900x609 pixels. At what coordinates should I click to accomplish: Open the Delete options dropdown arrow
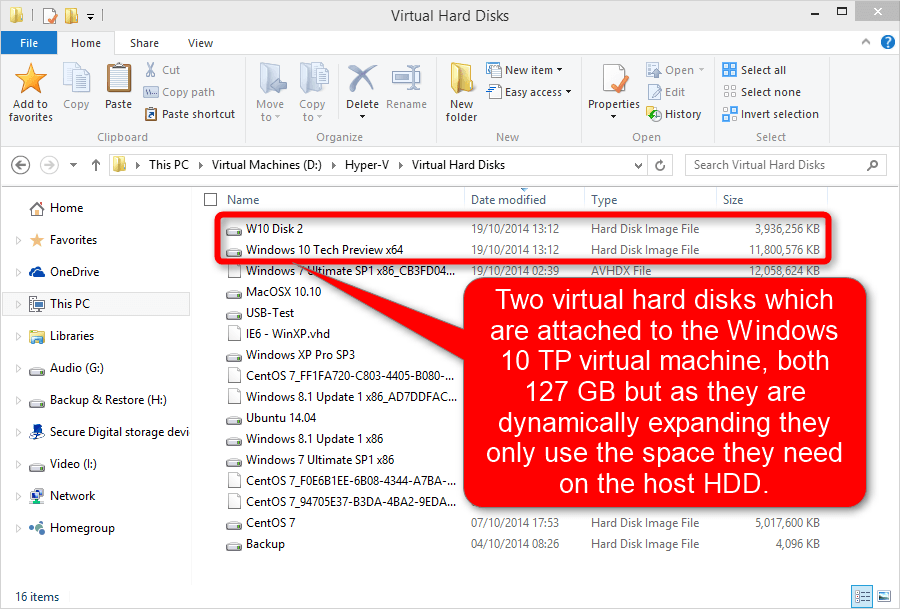click(362, 117)
